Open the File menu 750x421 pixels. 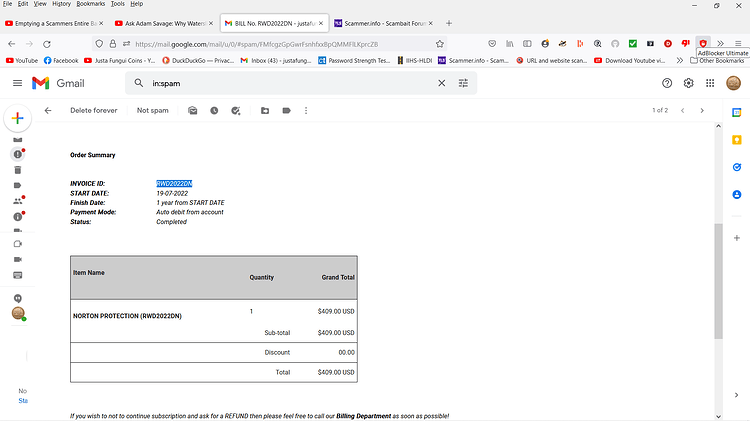(x=7, y=4)
